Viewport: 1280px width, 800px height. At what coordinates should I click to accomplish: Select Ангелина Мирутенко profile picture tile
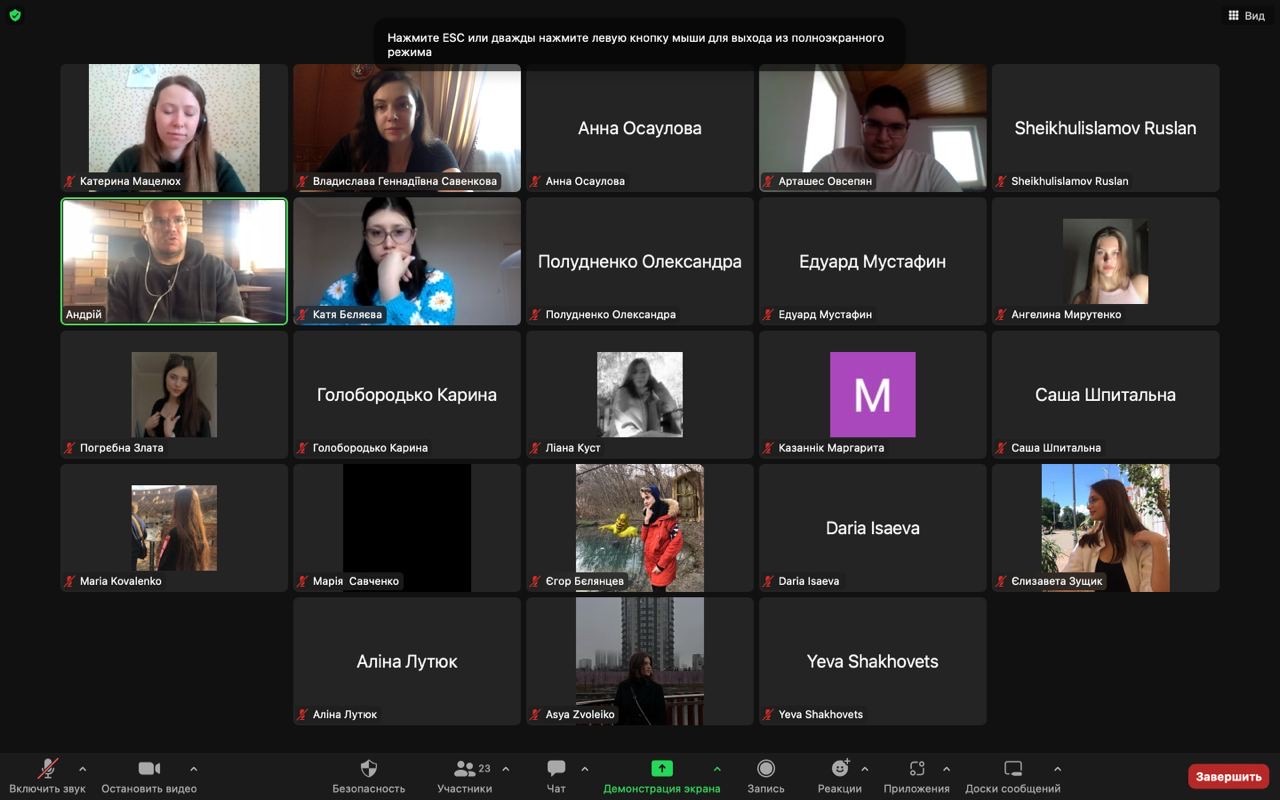click(1106, 261)
